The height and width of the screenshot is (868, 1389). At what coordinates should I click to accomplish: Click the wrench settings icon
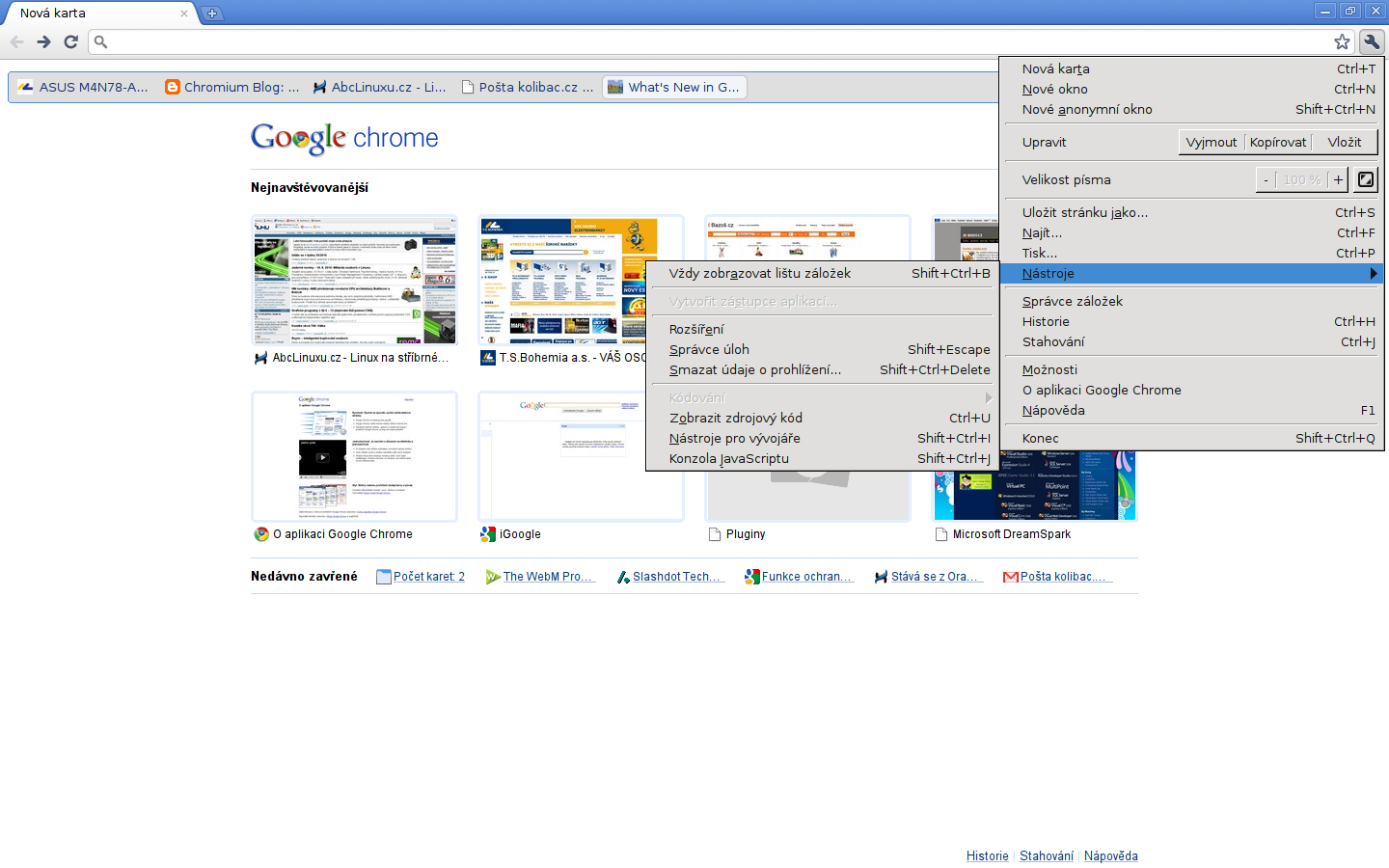tap(1372, 41)
